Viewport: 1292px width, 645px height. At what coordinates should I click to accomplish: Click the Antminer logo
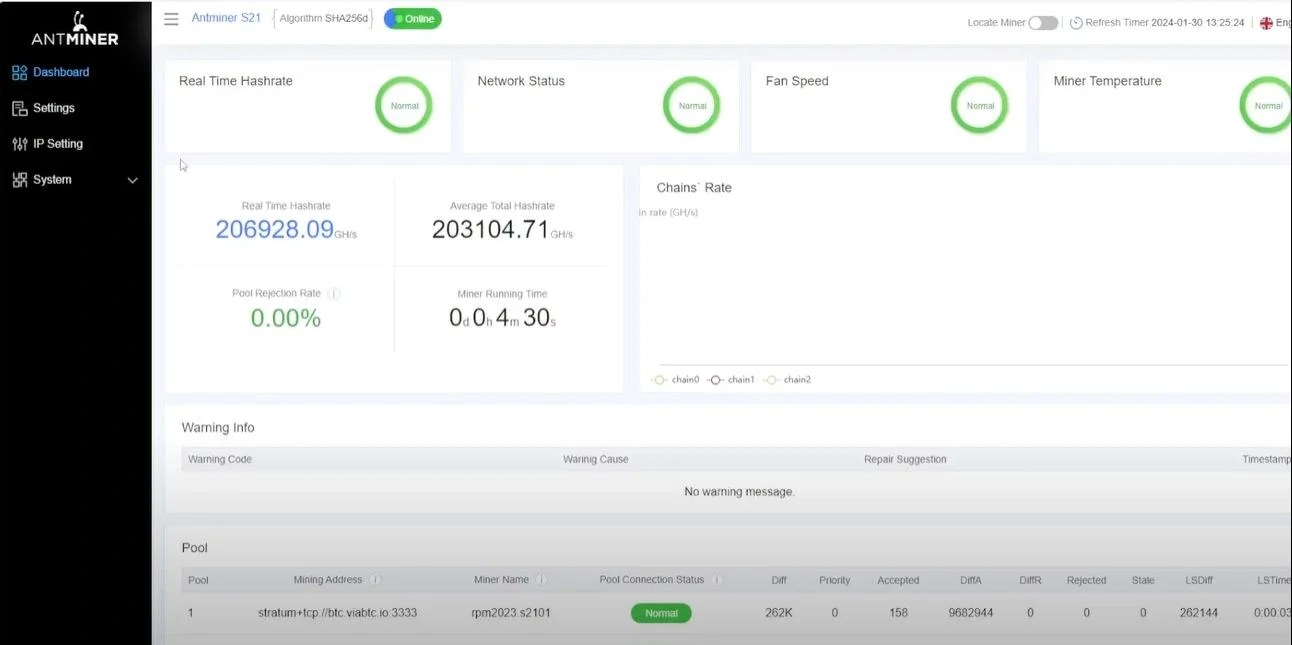click(x=75, y=28)
